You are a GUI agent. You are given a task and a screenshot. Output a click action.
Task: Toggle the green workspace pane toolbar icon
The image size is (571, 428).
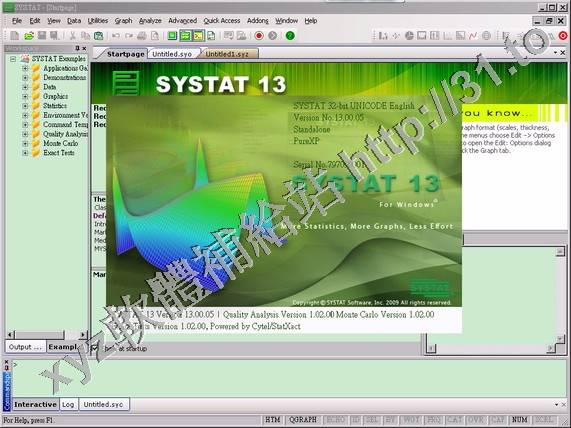click(x=185, y=36)
